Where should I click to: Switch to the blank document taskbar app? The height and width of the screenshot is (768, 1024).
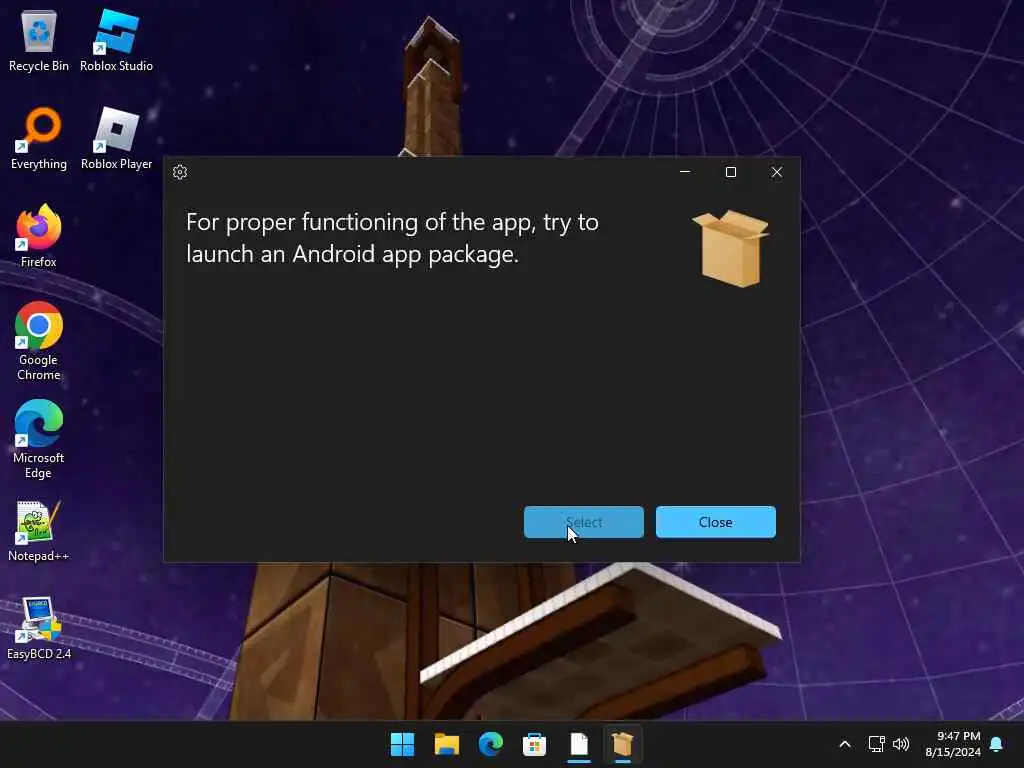579,744
